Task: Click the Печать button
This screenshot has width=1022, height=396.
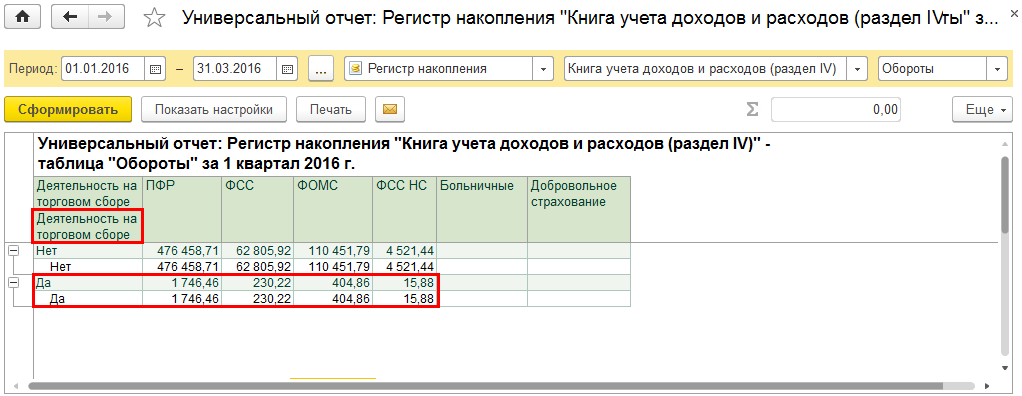Action: tap(330, 109)
